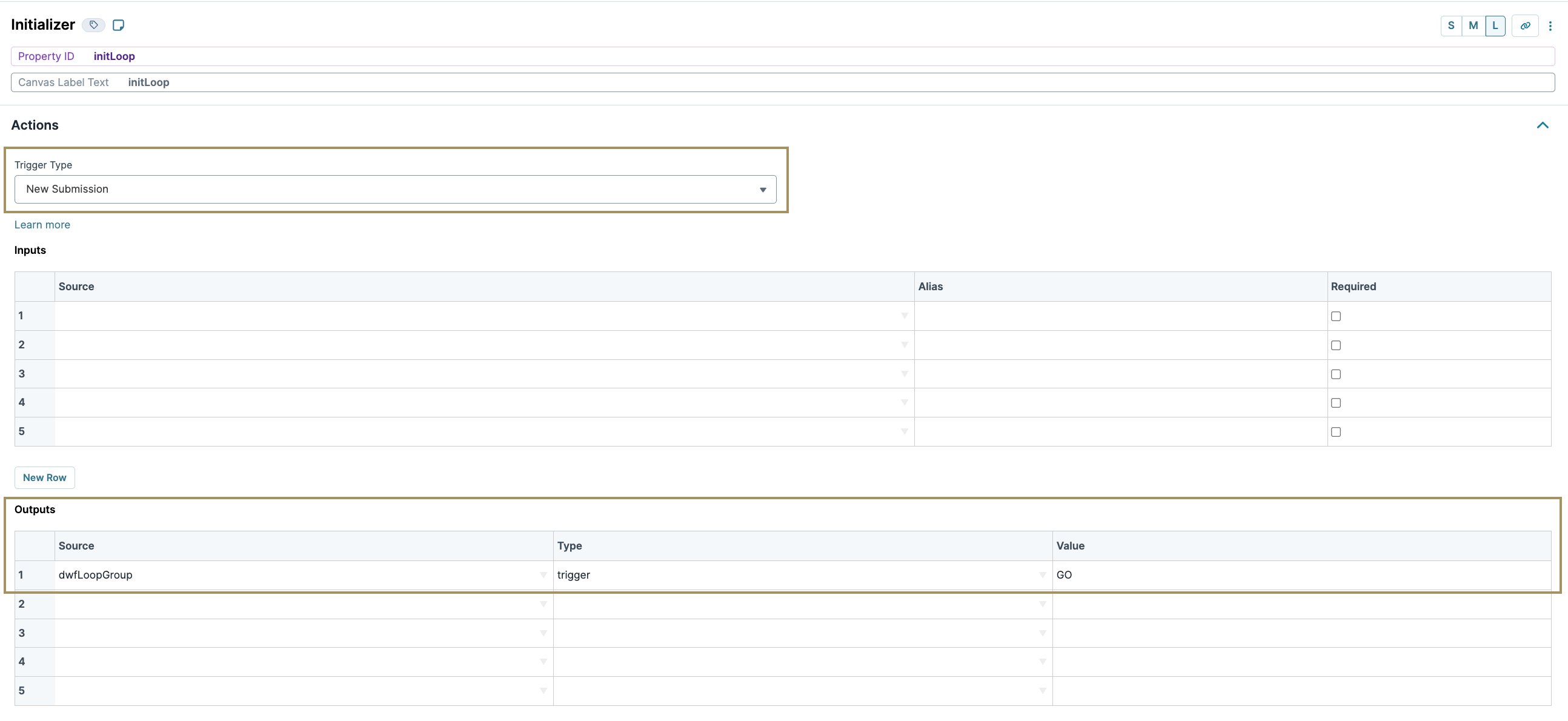This screenshot has height=721, width=1568.
Task: Open the Trigger Type dropdown
Action: click(762, 190)
